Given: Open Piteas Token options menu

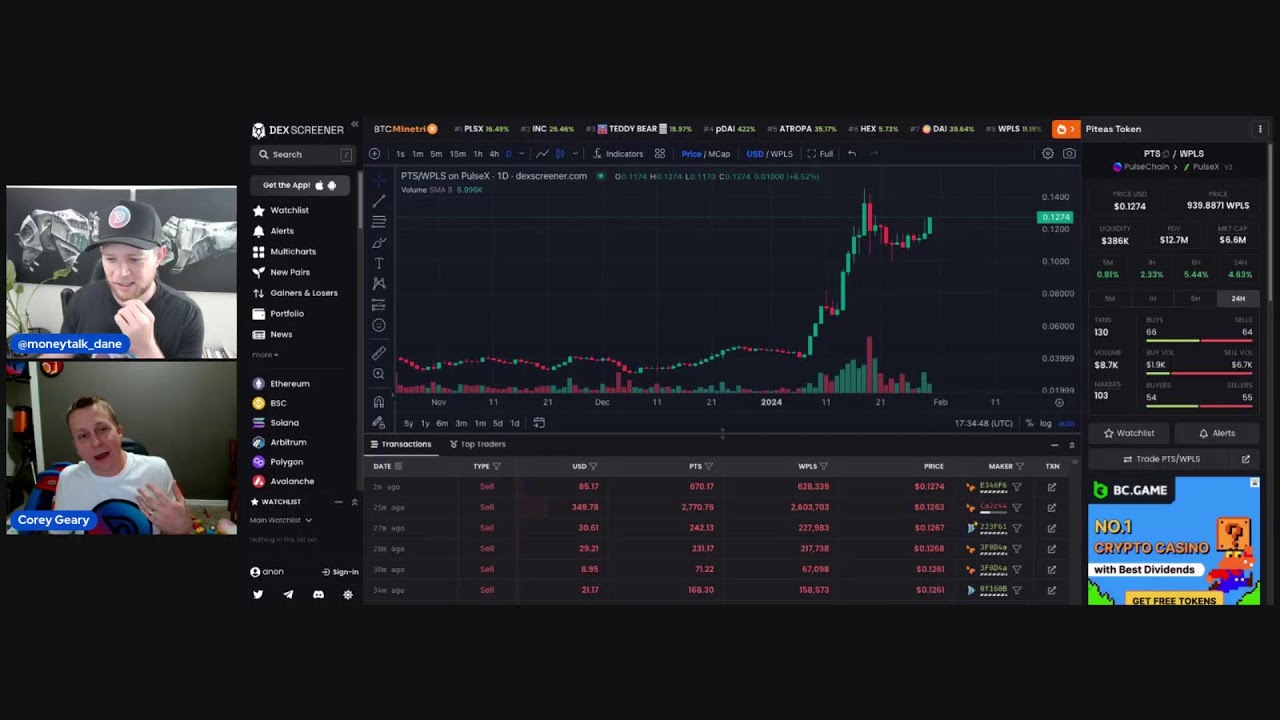Looking at the screenshot, I should coord(1260,129).
